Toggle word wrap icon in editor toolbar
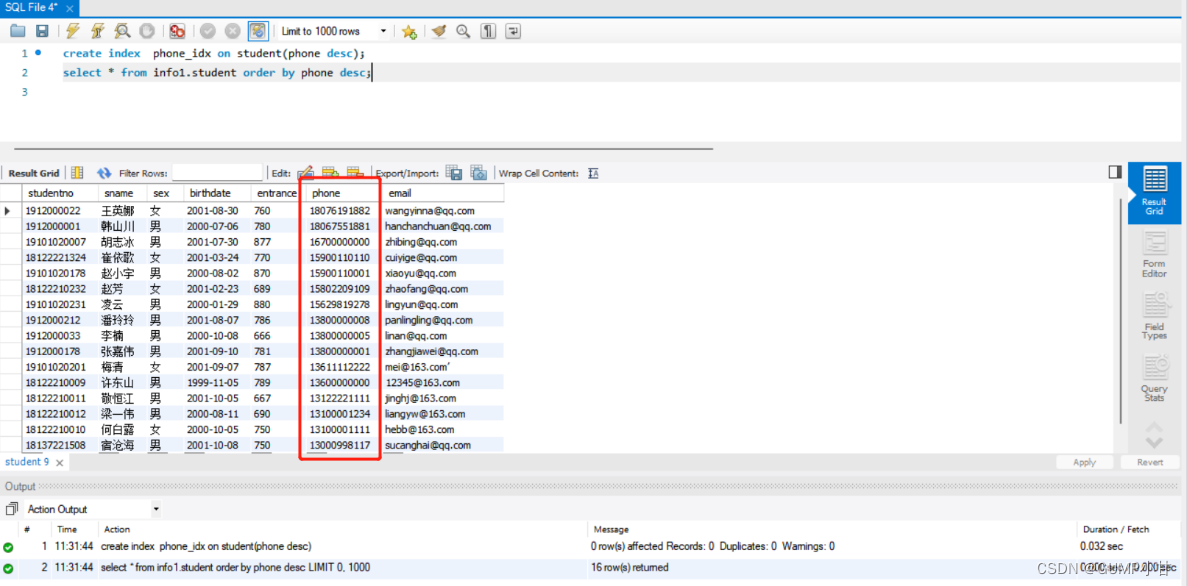The image size is (1187, 586). [514, 31]
